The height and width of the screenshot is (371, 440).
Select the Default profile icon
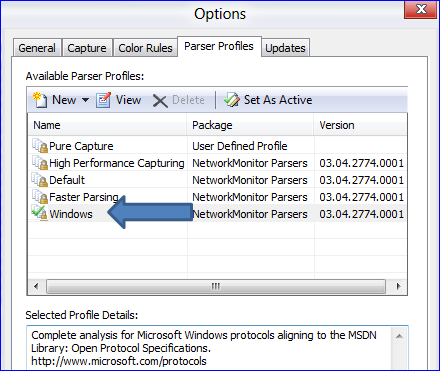coord(40,180)
